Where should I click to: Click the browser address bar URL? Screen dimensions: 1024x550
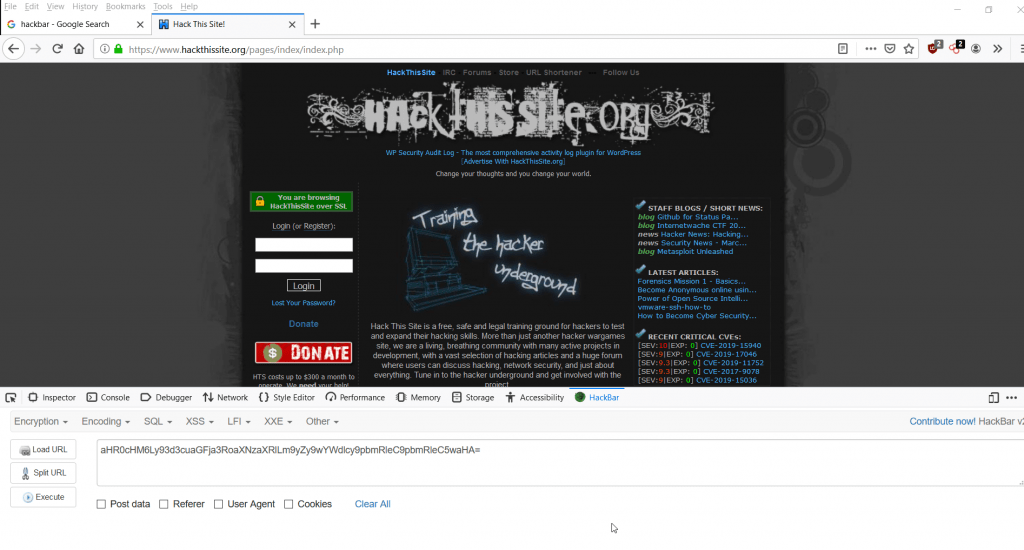coord(236,50)
